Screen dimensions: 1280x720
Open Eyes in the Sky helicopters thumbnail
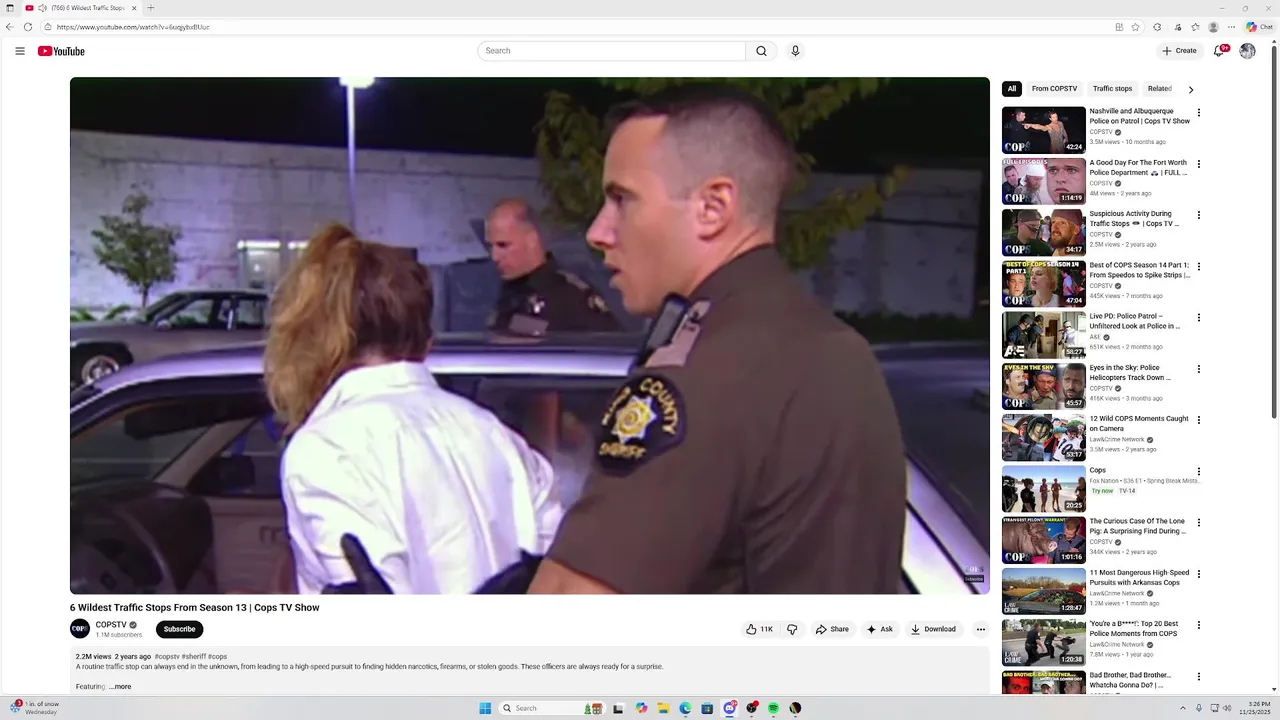(x=1044, y=386)
